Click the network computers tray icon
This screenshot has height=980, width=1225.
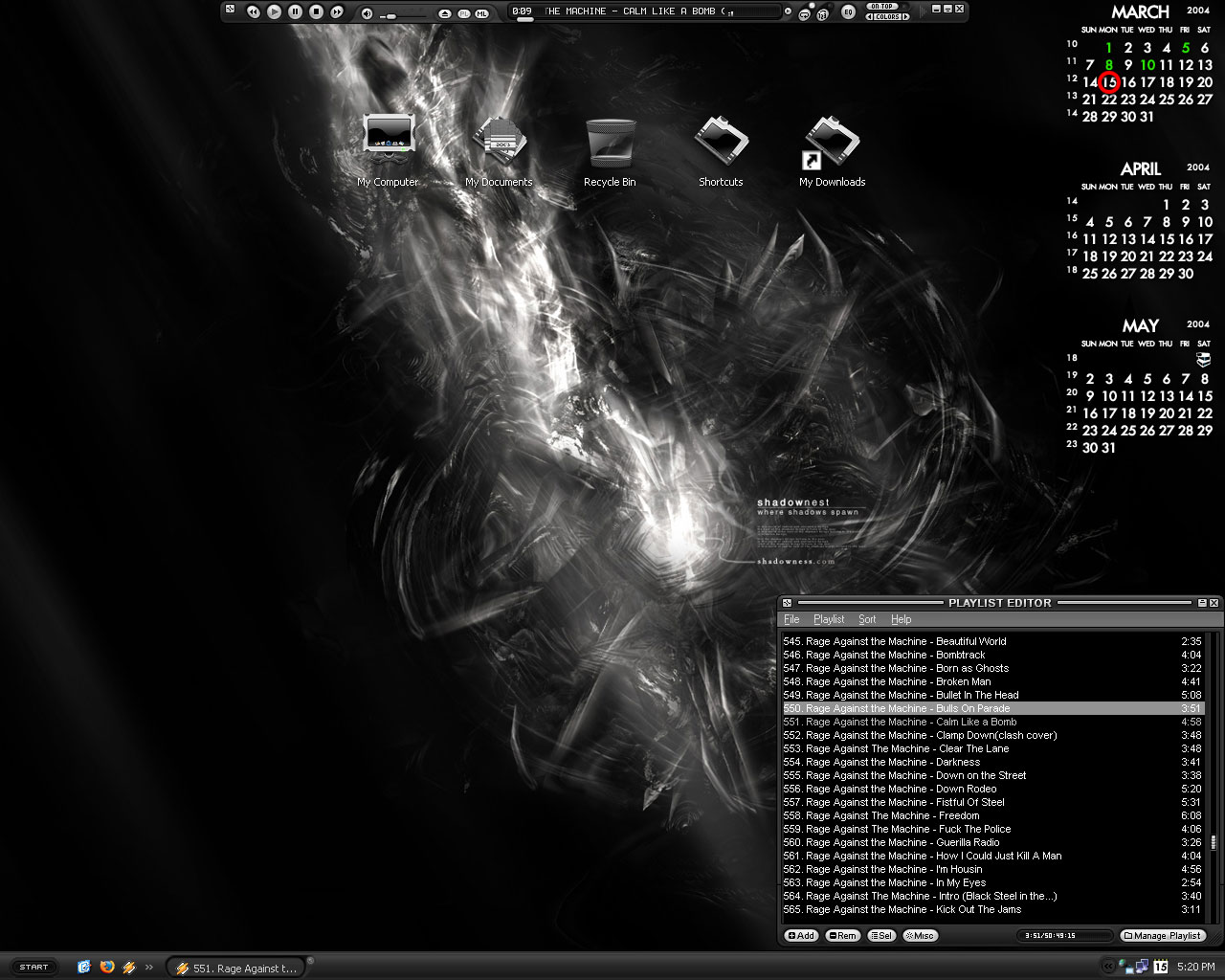[x=1141, y=967]
